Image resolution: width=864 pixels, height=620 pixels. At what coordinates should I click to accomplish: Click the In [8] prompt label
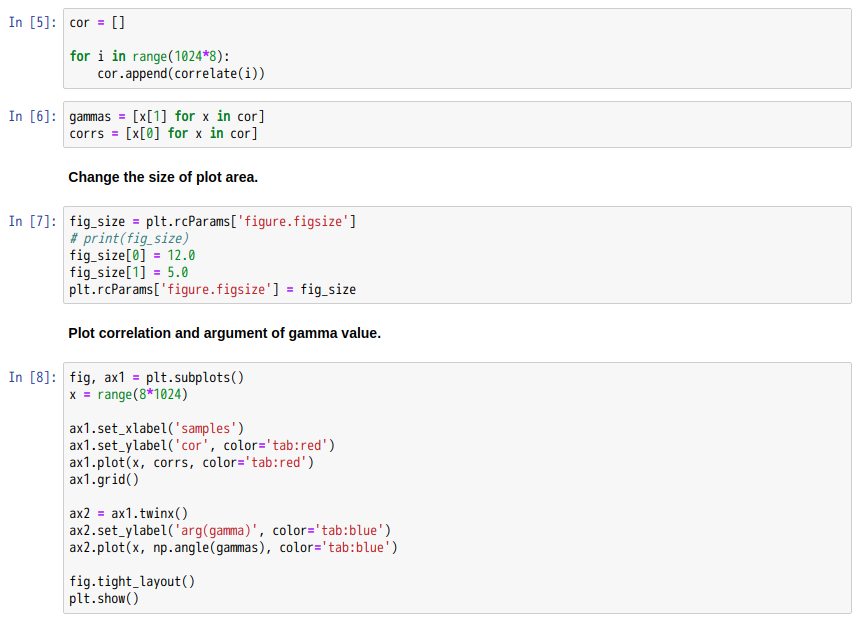[x=32, y=378]
